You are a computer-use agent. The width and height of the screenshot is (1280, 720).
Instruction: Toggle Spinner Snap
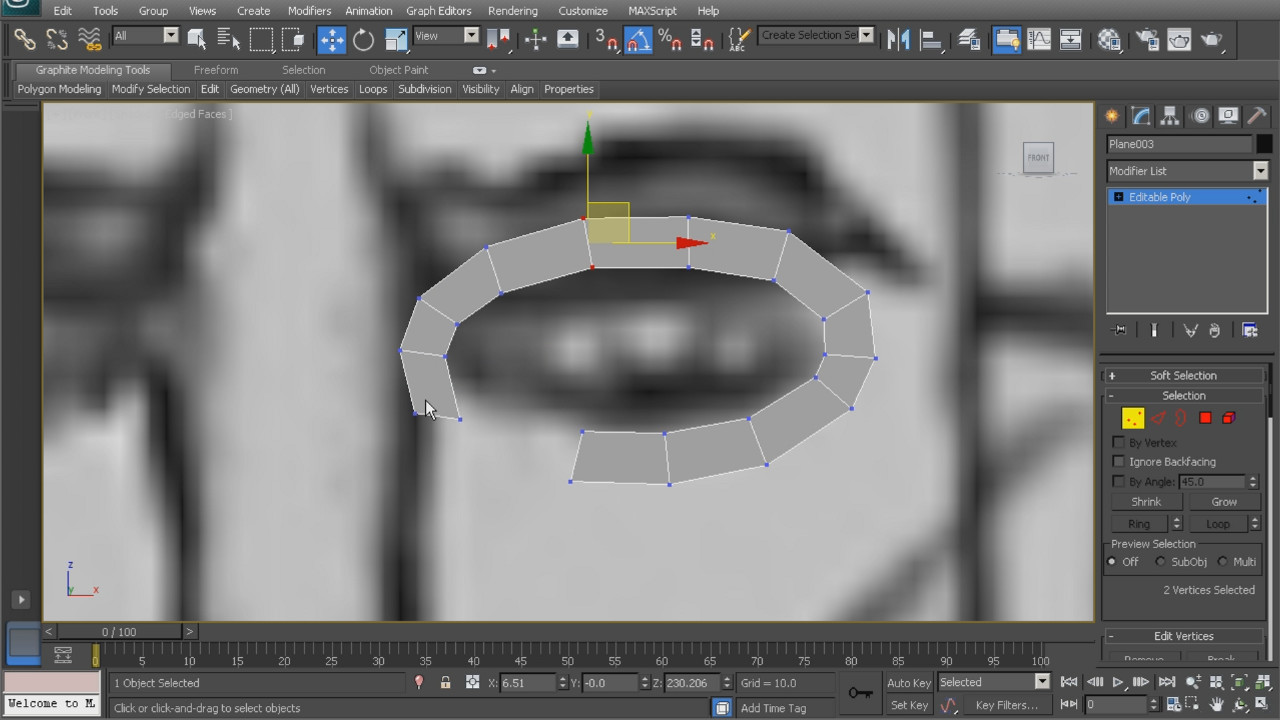click(702, 39)
